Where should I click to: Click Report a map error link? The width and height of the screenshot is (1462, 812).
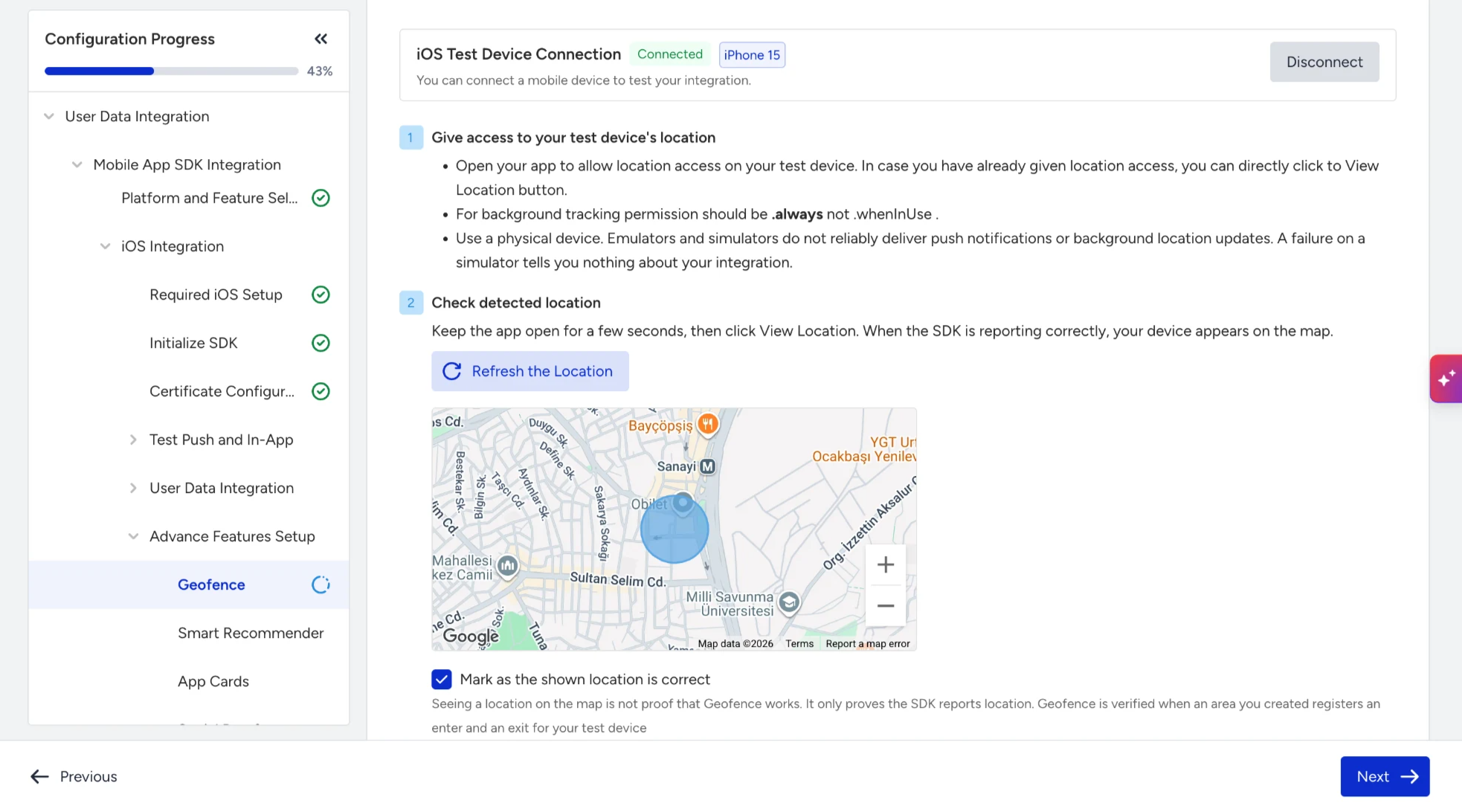[x=868, y=644]
